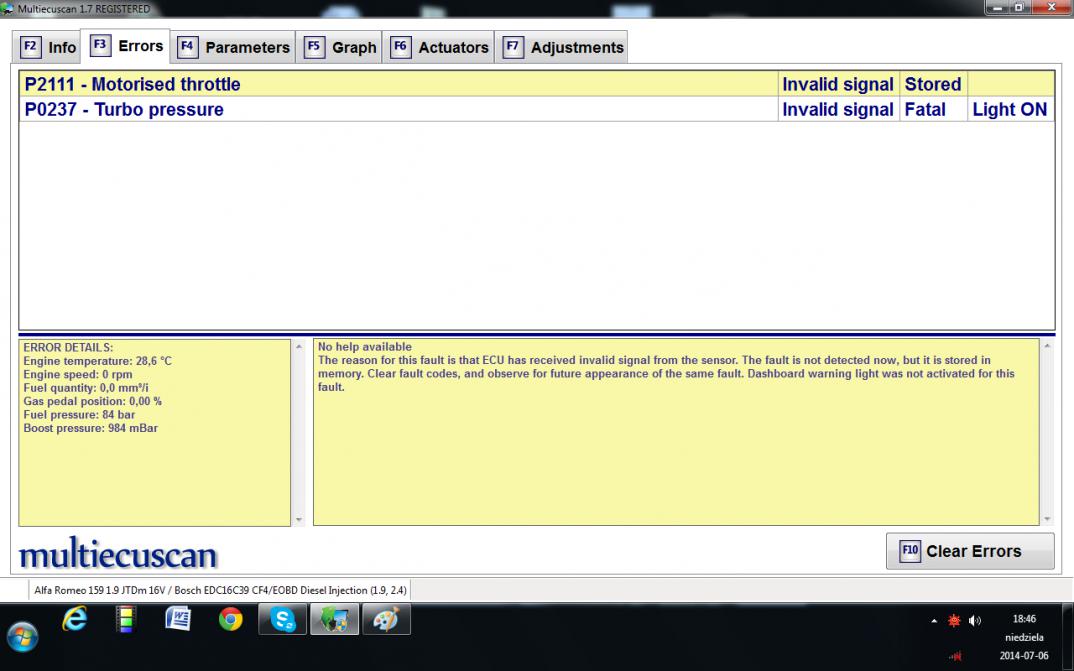Screen dimensions: 1074x671
Task: Switch to the Errors tab
Action: pos(125,46)
